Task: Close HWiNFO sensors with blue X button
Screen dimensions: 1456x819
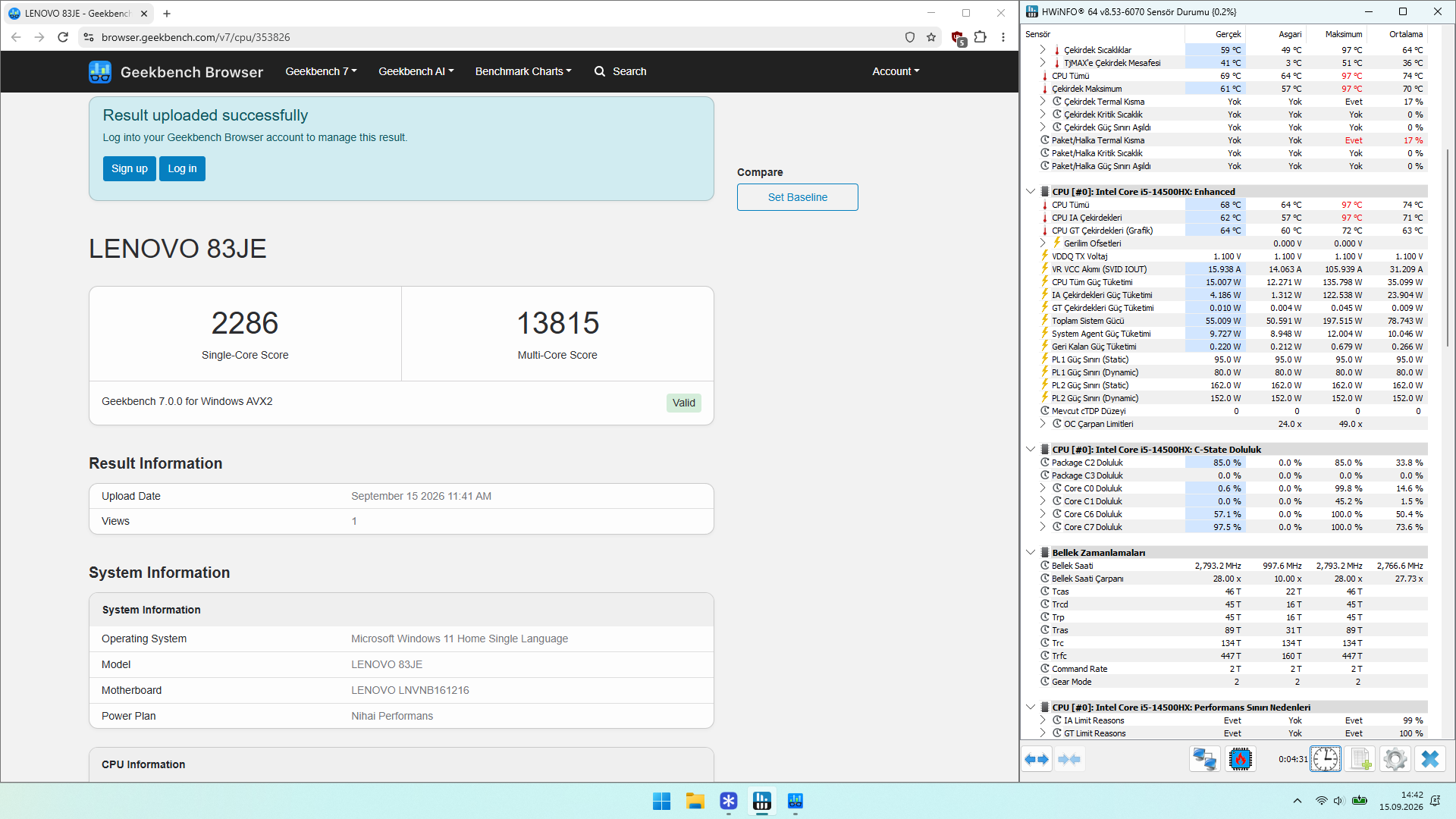Action: (1430, 759)
